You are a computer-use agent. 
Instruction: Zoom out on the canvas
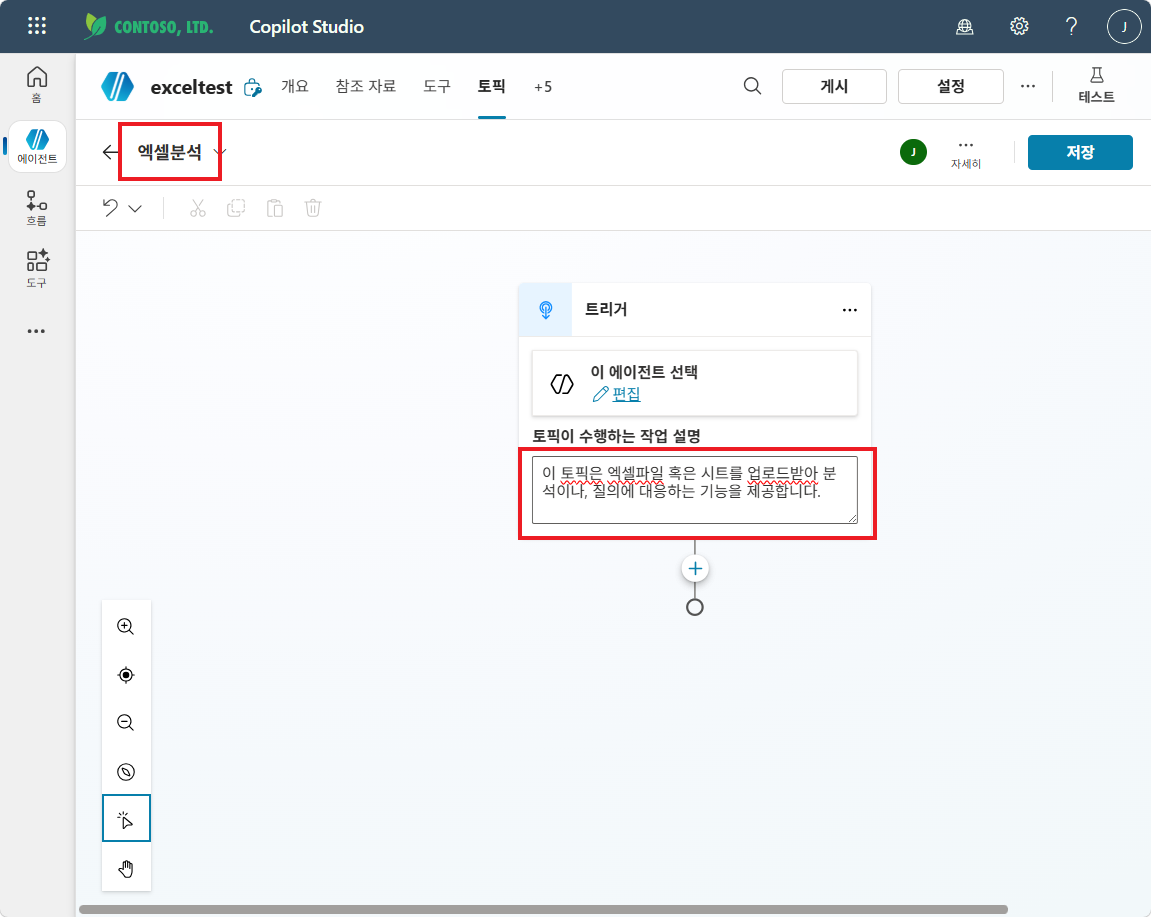[126, 722]
